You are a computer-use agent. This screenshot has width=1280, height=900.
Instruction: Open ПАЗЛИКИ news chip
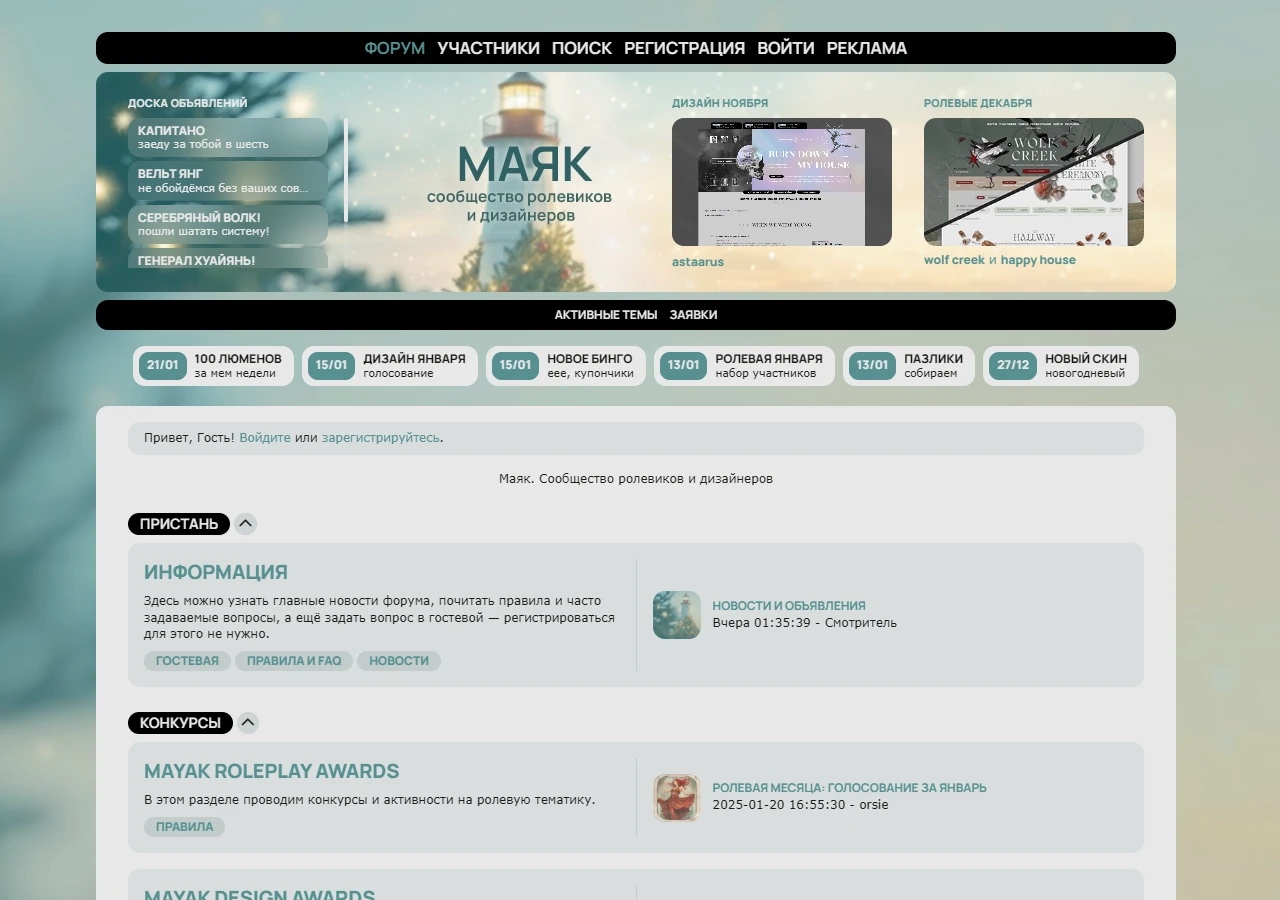[x=909, y=366]
